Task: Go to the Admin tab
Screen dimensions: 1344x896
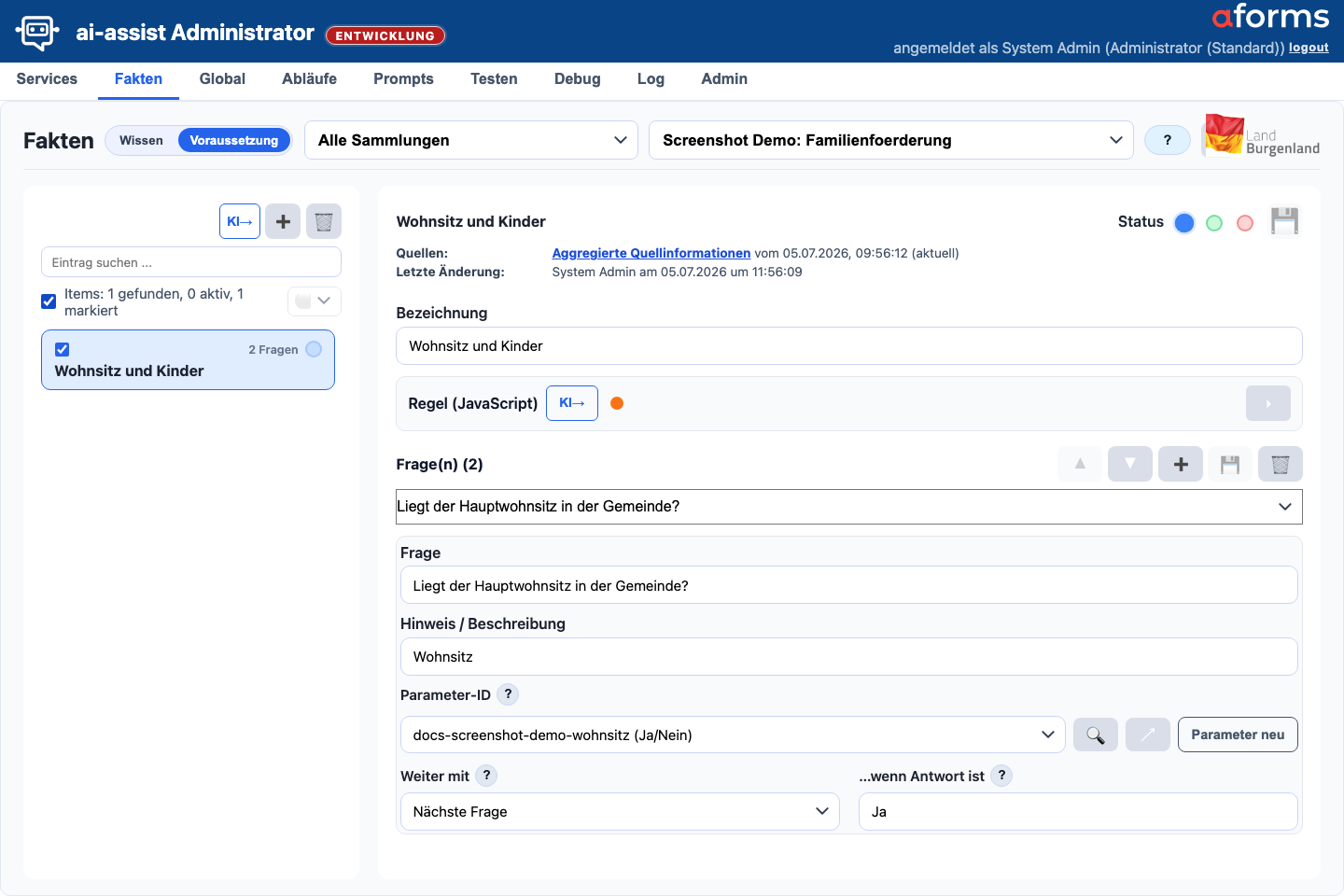Action: click(x=724, y=79)
